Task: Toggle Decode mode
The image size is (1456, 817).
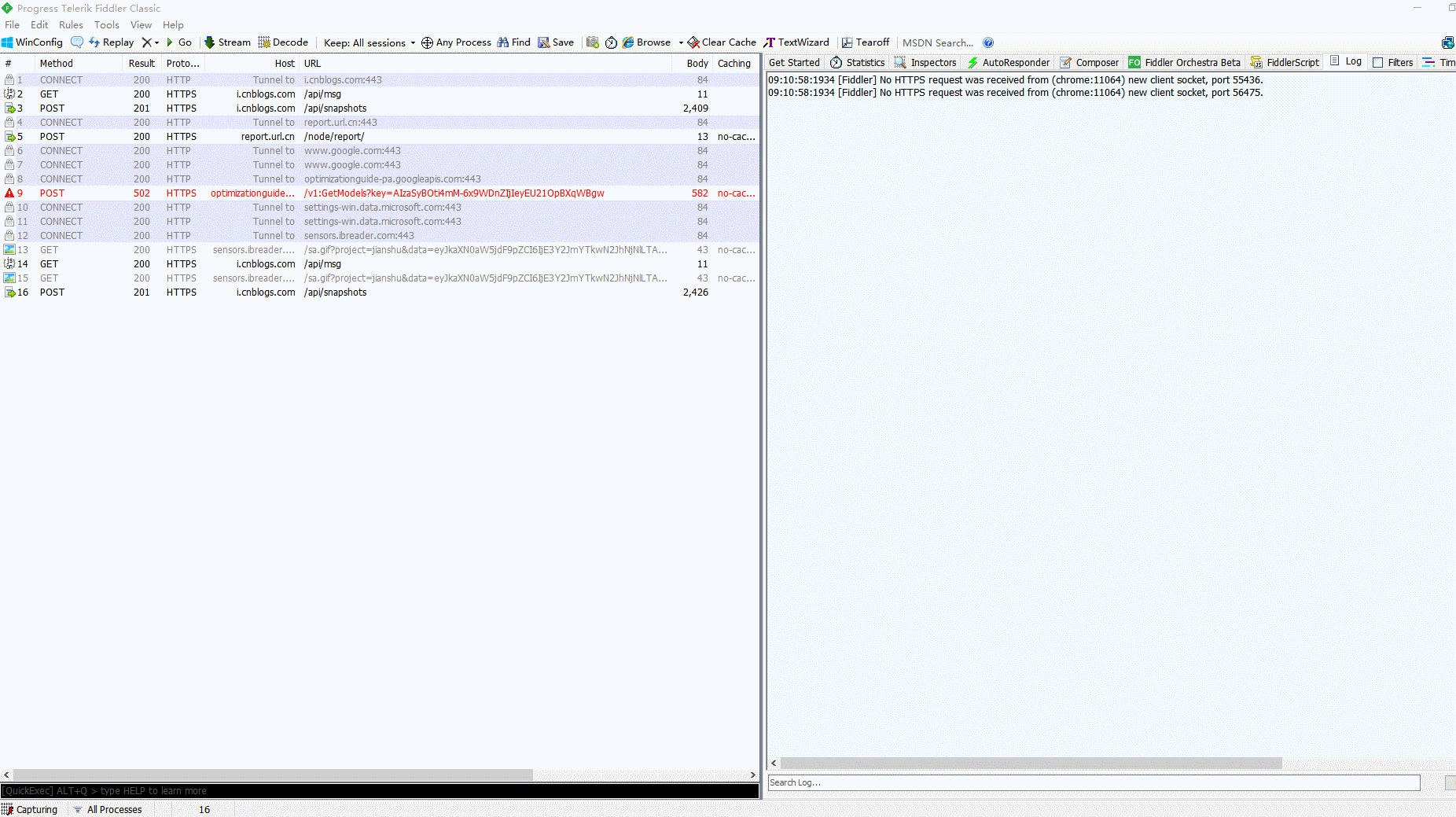Action: coord(283,42)
